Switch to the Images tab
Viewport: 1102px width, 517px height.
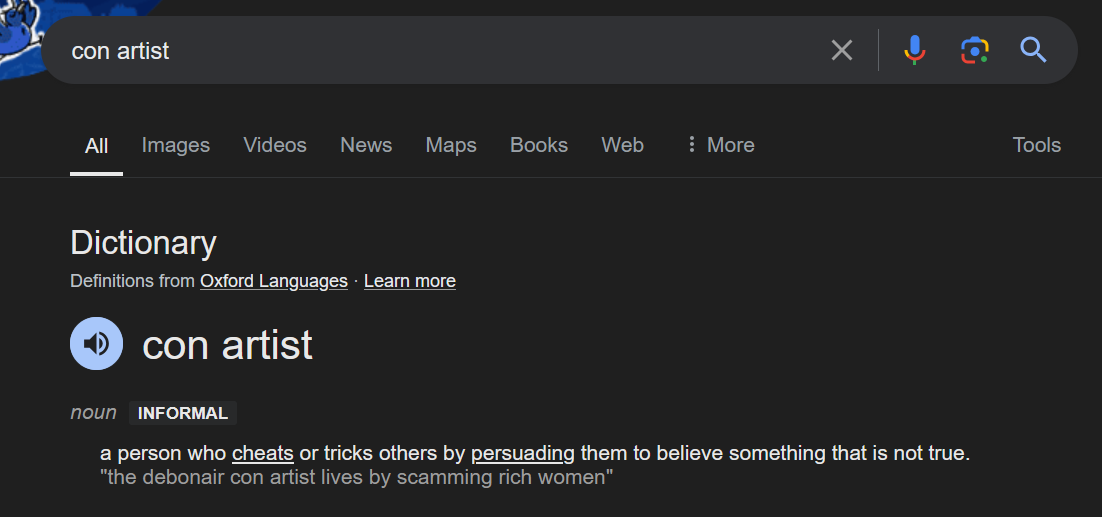176,145
